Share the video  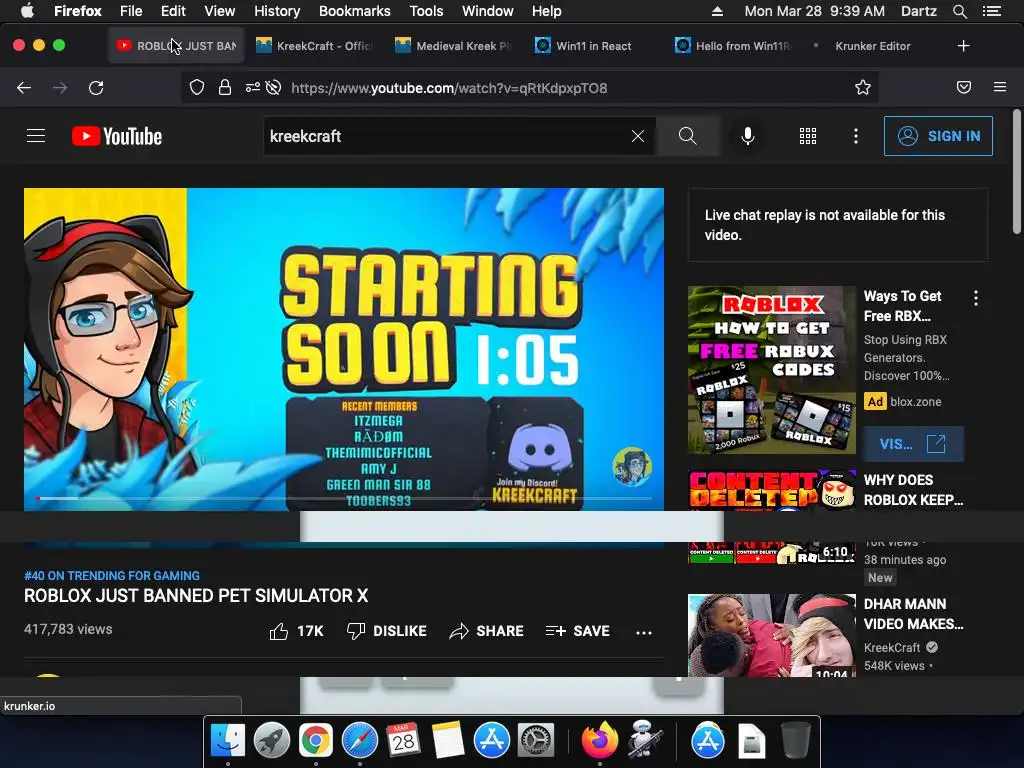(487, 631)
